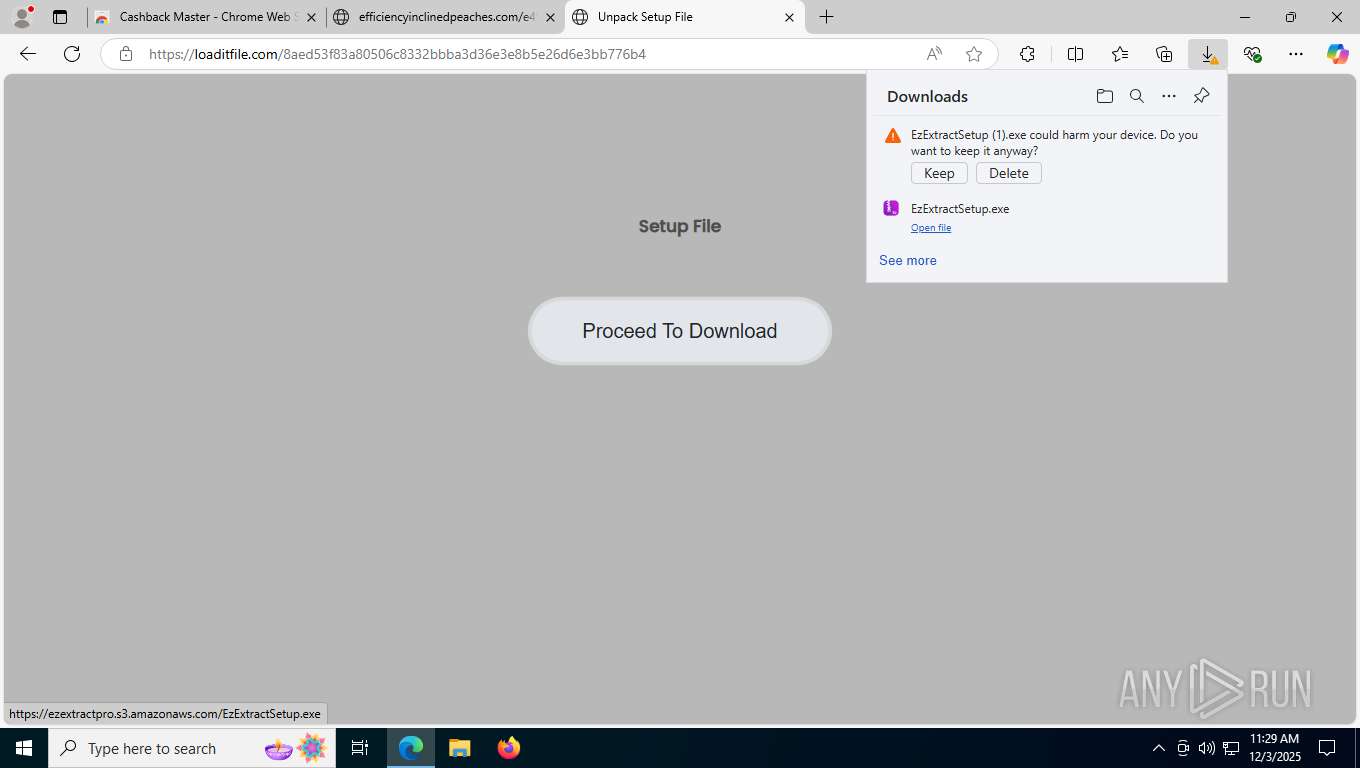
Task: Open the notification center
Action: coord(1327,748)
